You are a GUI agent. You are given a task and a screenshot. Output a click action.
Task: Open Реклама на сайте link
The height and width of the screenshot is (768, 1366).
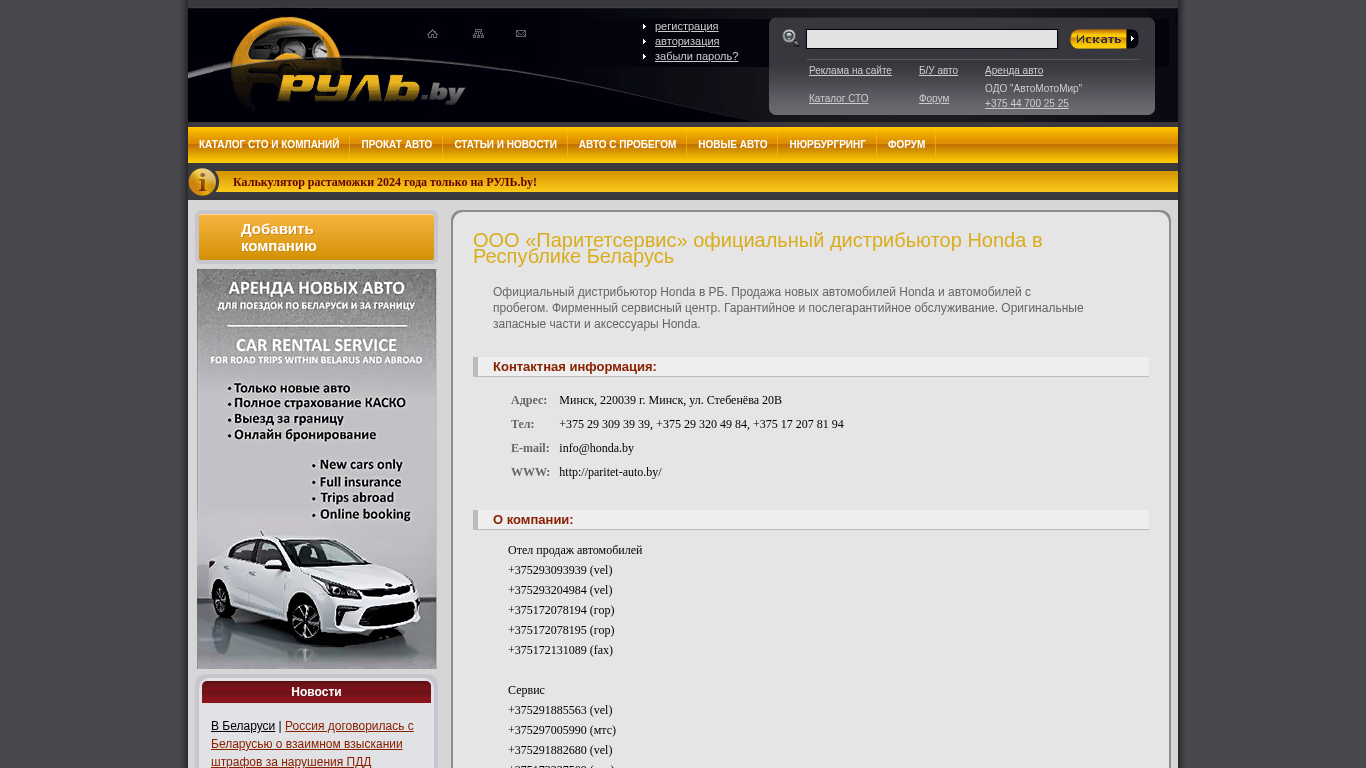coord(850,71)
